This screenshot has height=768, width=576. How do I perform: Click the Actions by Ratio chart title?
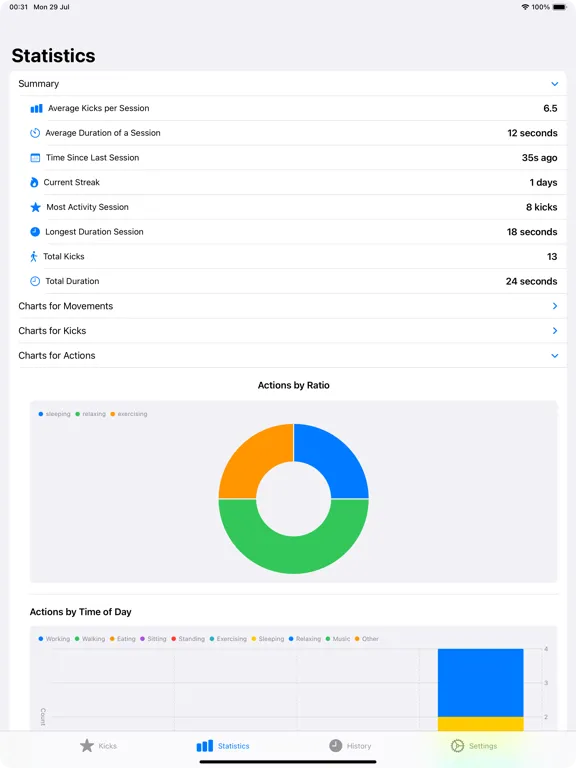click(x=293, y=385)
